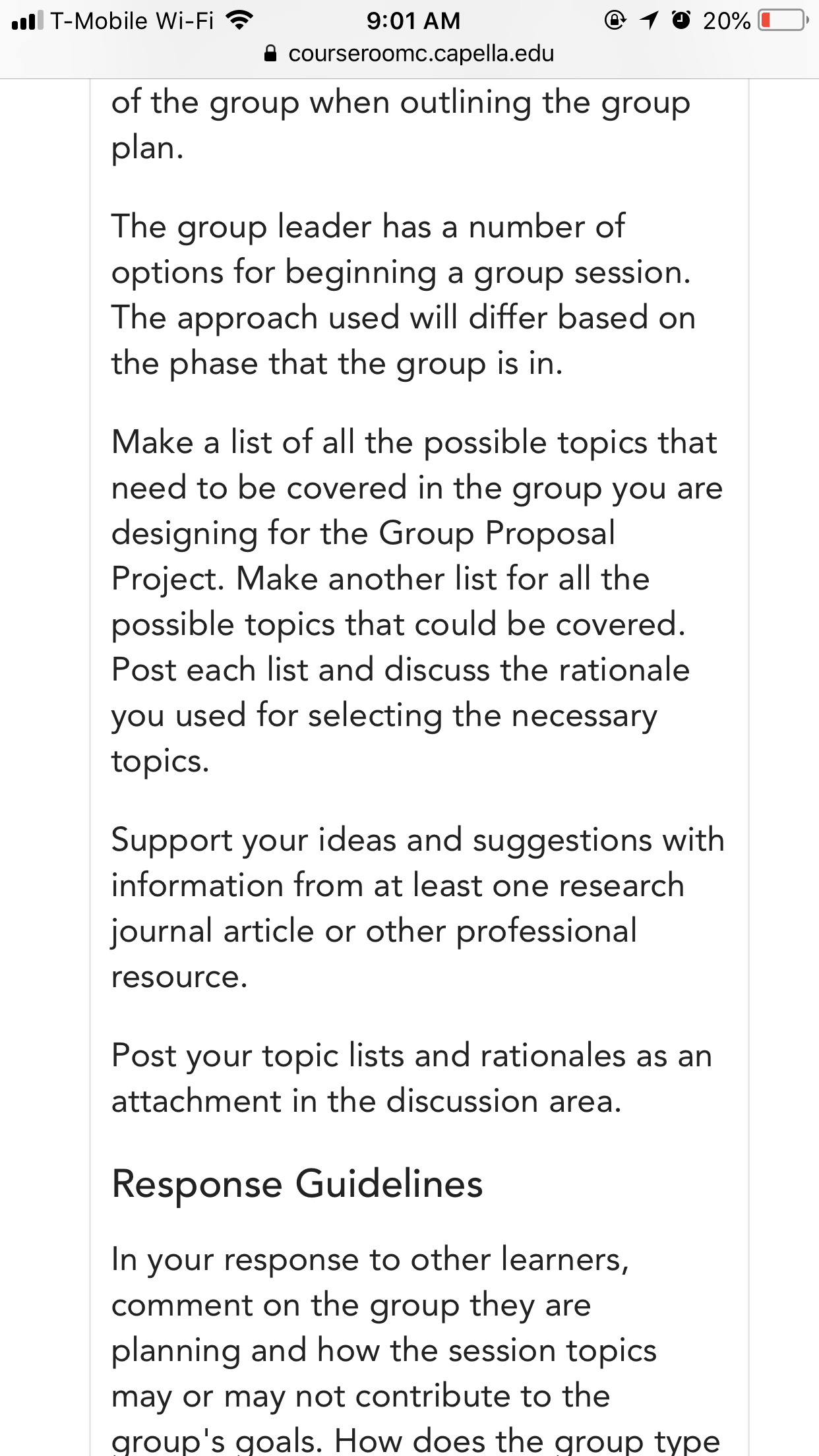The width and height of the screenshot is (819, 1456).
Task: Tap the paragraph starting 'The group leader has'
Action: (404, 295)
